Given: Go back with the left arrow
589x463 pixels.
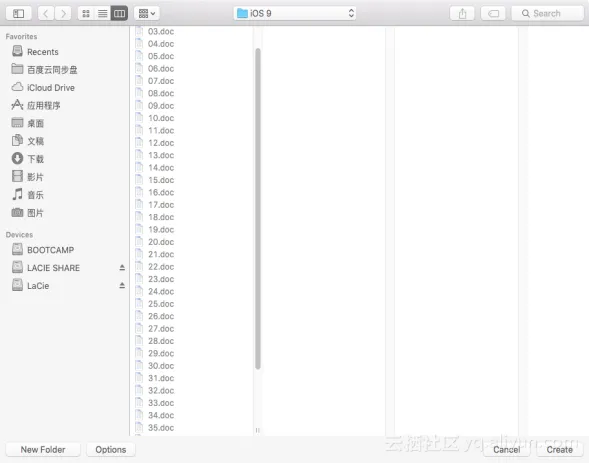Looking at the screenshot, I should click(46, 14).
